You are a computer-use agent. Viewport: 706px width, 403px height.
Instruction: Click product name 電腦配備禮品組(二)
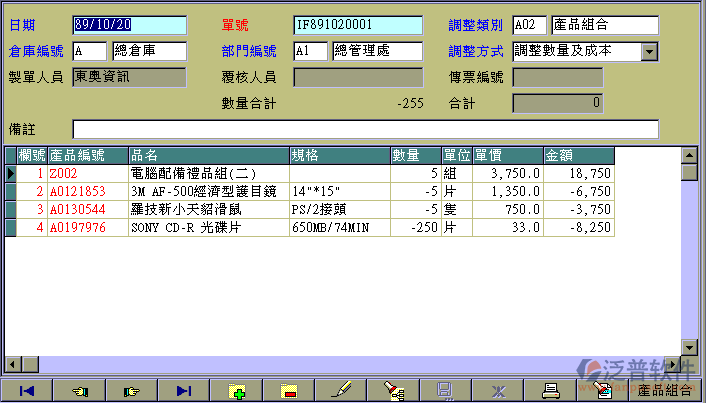point(194,173)
